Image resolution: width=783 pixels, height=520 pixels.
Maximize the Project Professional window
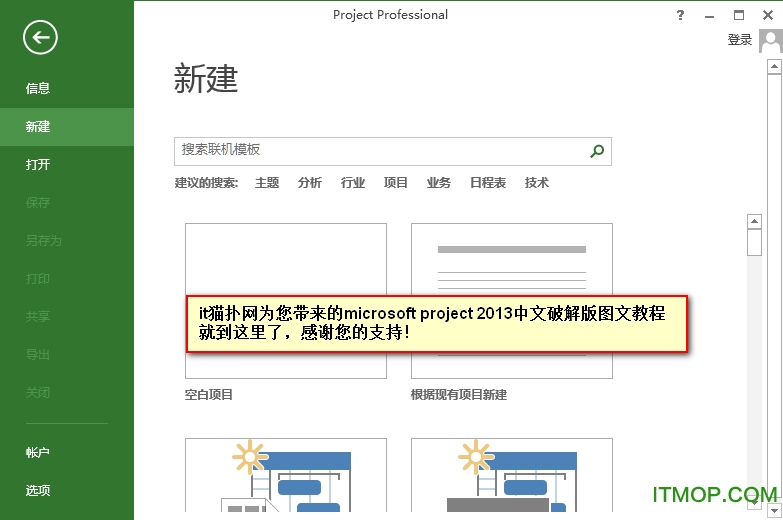[739, 15]
